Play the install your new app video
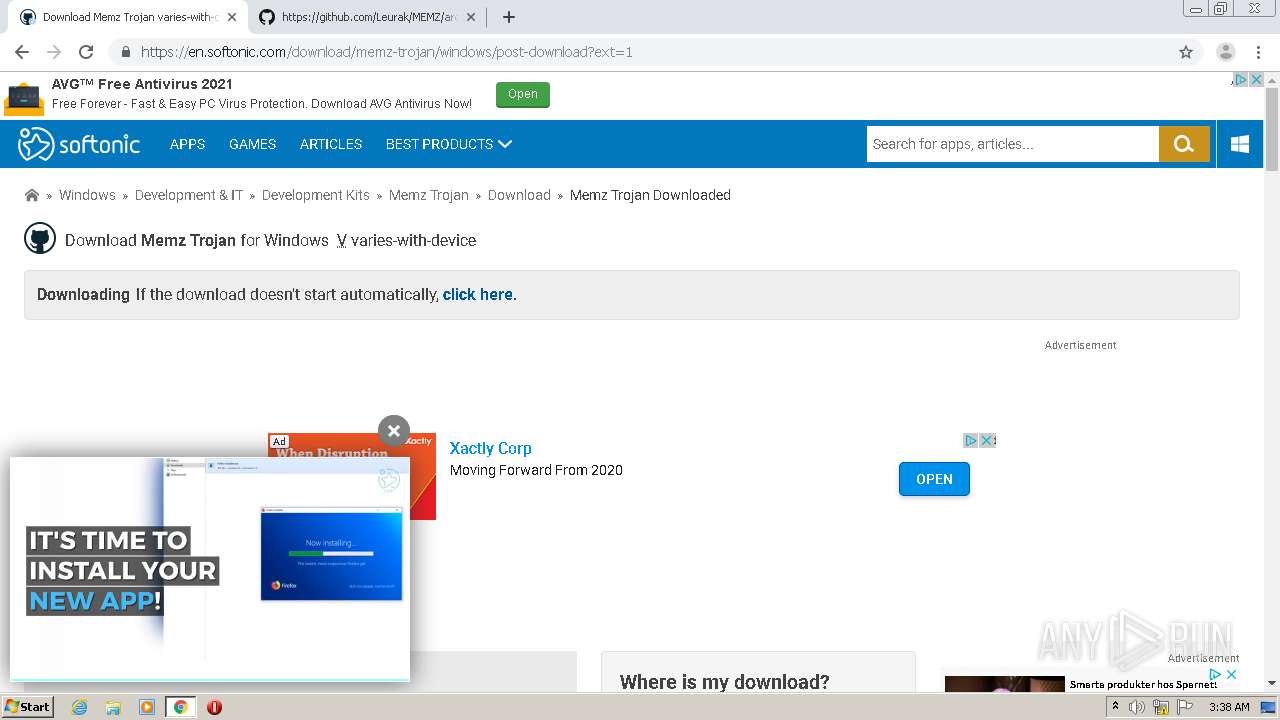This screenshot has height=720, width=1280. tap(210, 569)
